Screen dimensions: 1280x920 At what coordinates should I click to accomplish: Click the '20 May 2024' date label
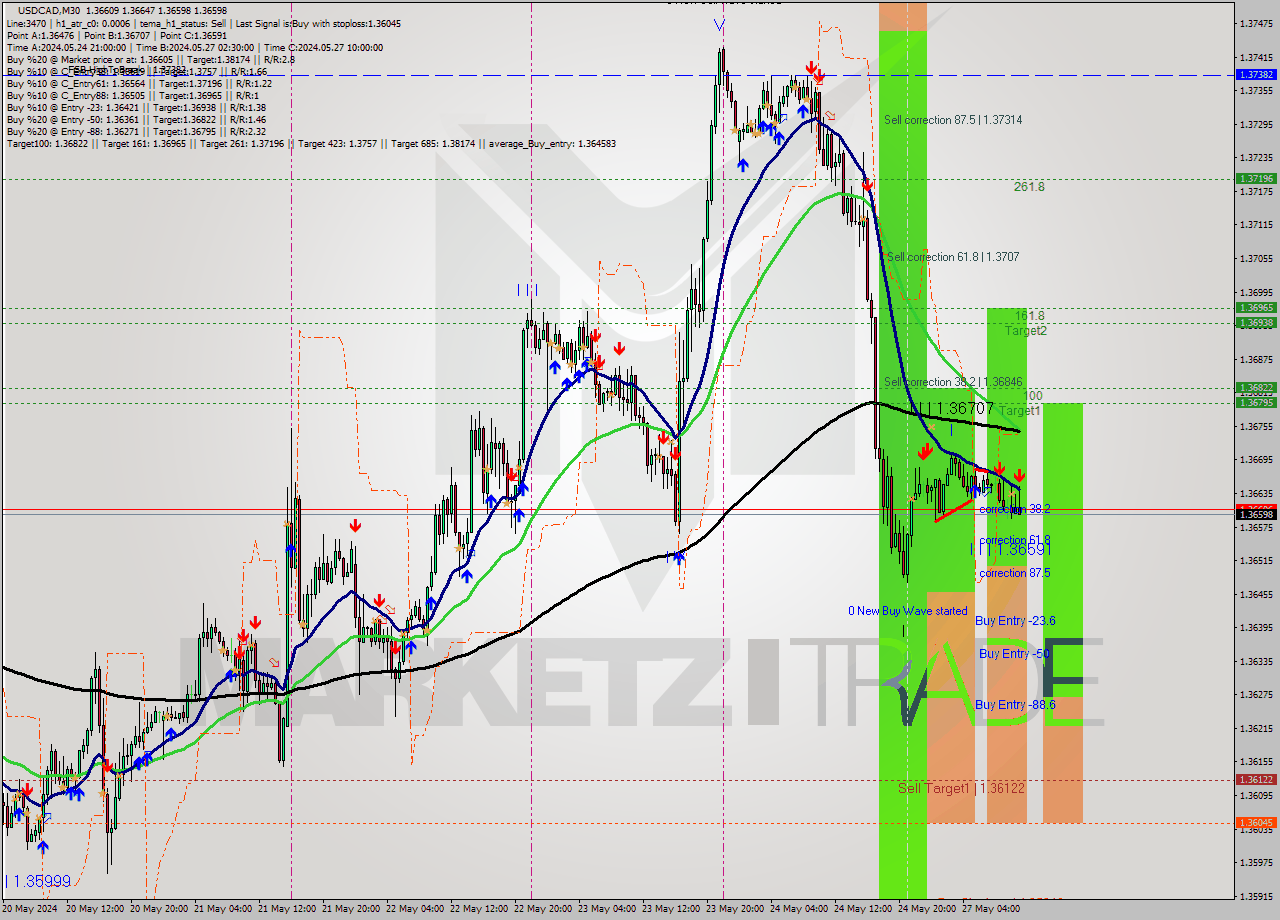[31, 909]
